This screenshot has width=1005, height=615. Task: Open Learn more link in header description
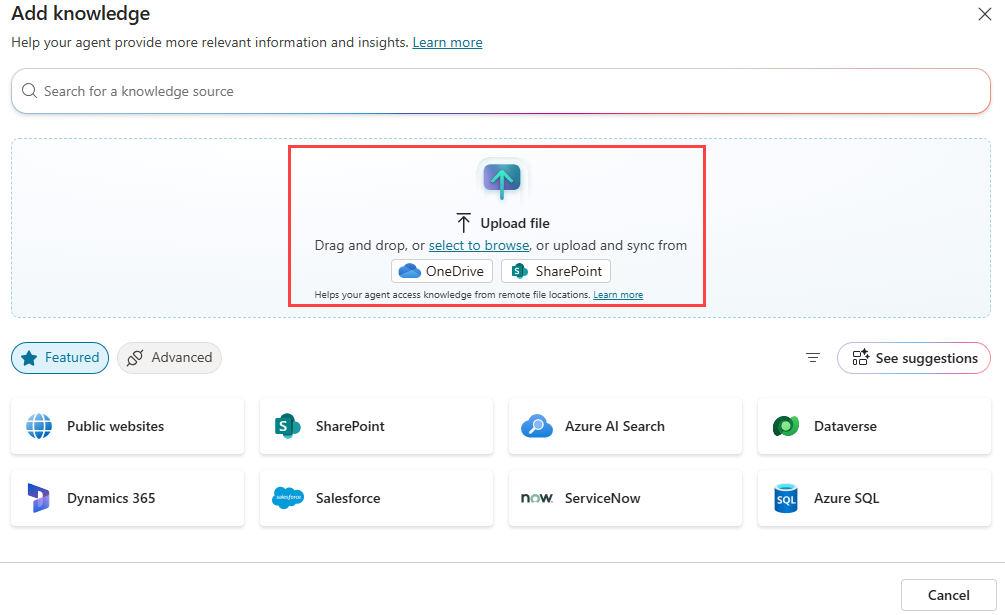point(447,42)
